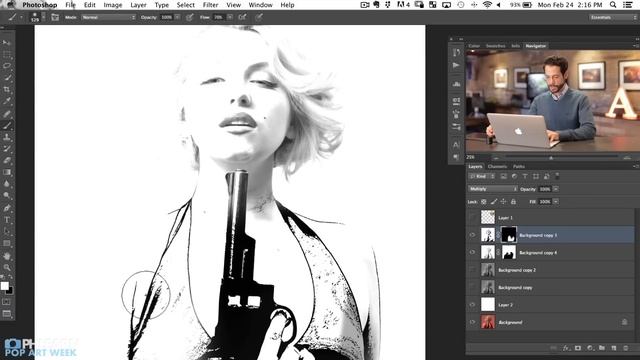Show the Background copy 2 layer
This screenshot has height=360, width=640.
(473, 270)
